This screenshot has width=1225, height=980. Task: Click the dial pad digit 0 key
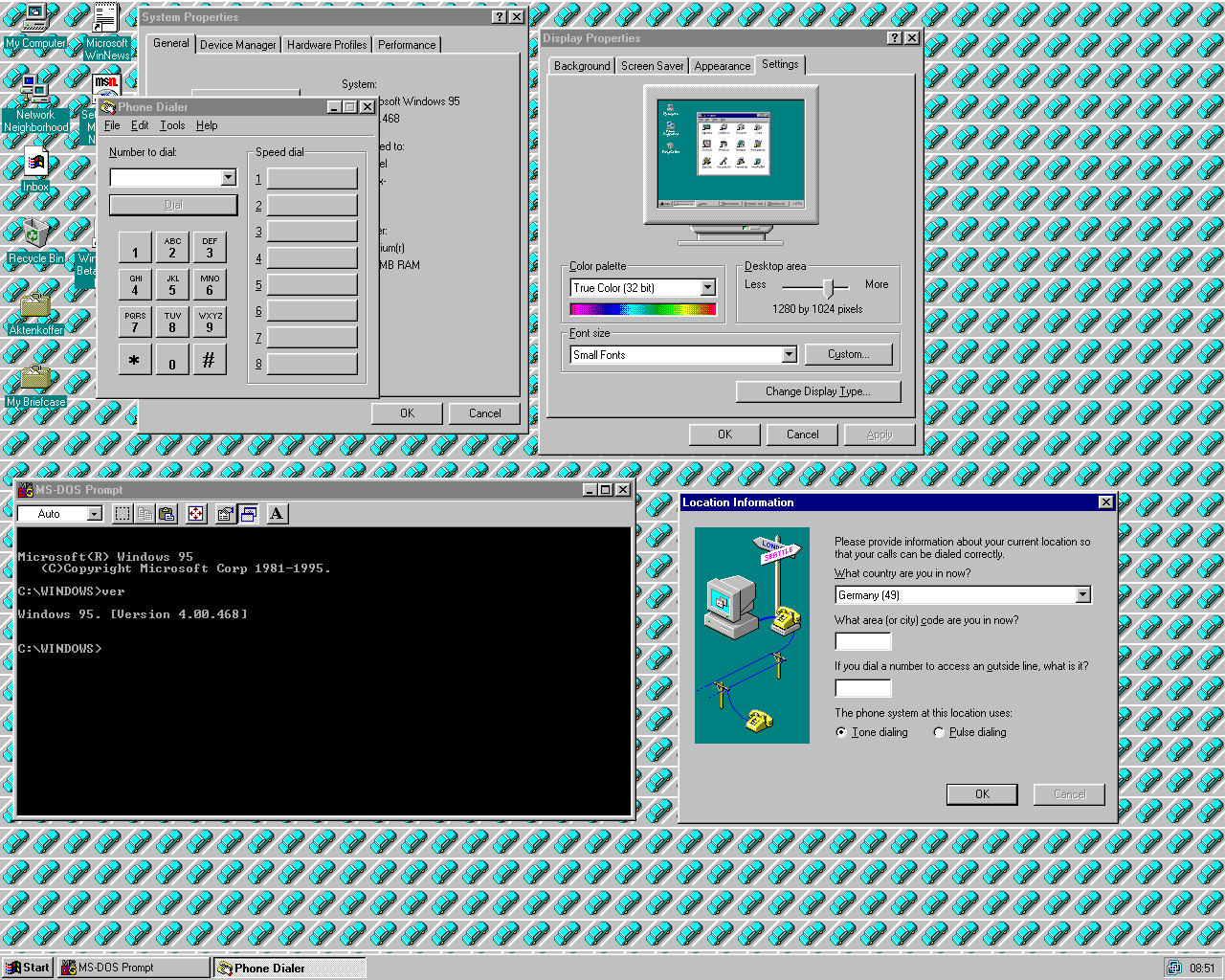[172, 360]
